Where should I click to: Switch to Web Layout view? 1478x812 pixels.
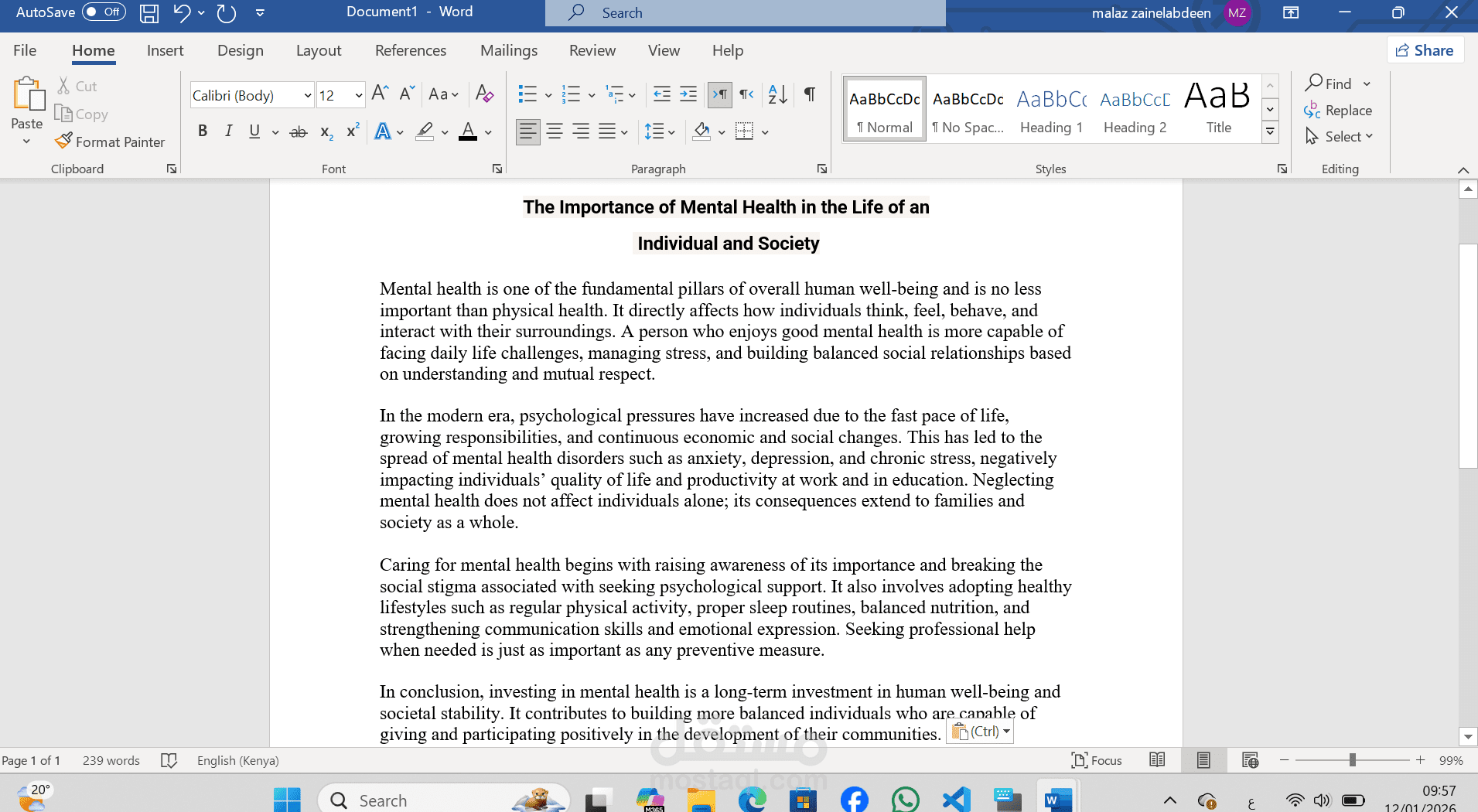point(1250,760)
